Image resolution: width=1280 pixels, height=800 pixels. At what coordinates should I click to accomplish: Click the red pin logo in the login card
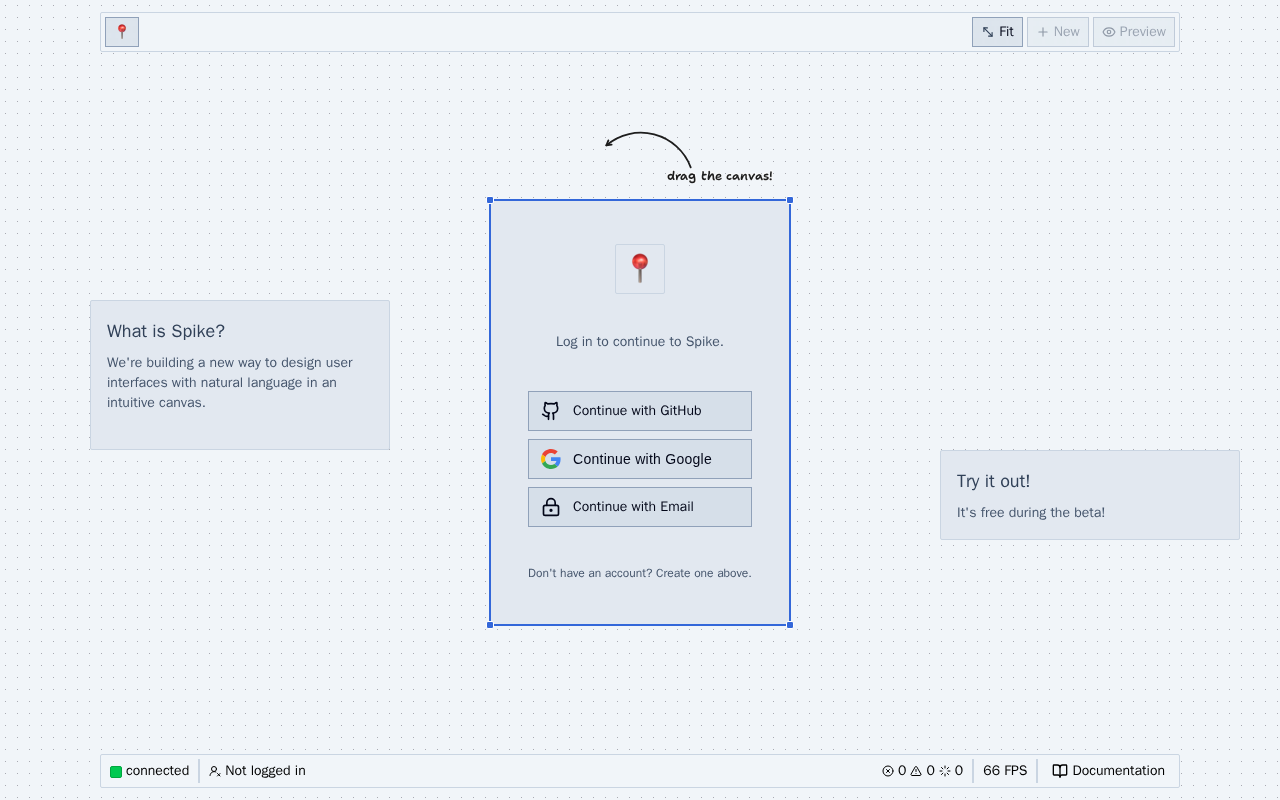coord(640,269)
